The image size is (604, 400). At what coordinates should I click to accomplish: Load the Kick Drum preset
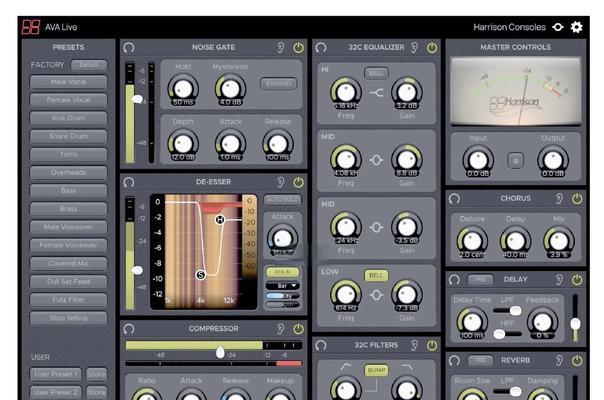[x=68, y=118]
